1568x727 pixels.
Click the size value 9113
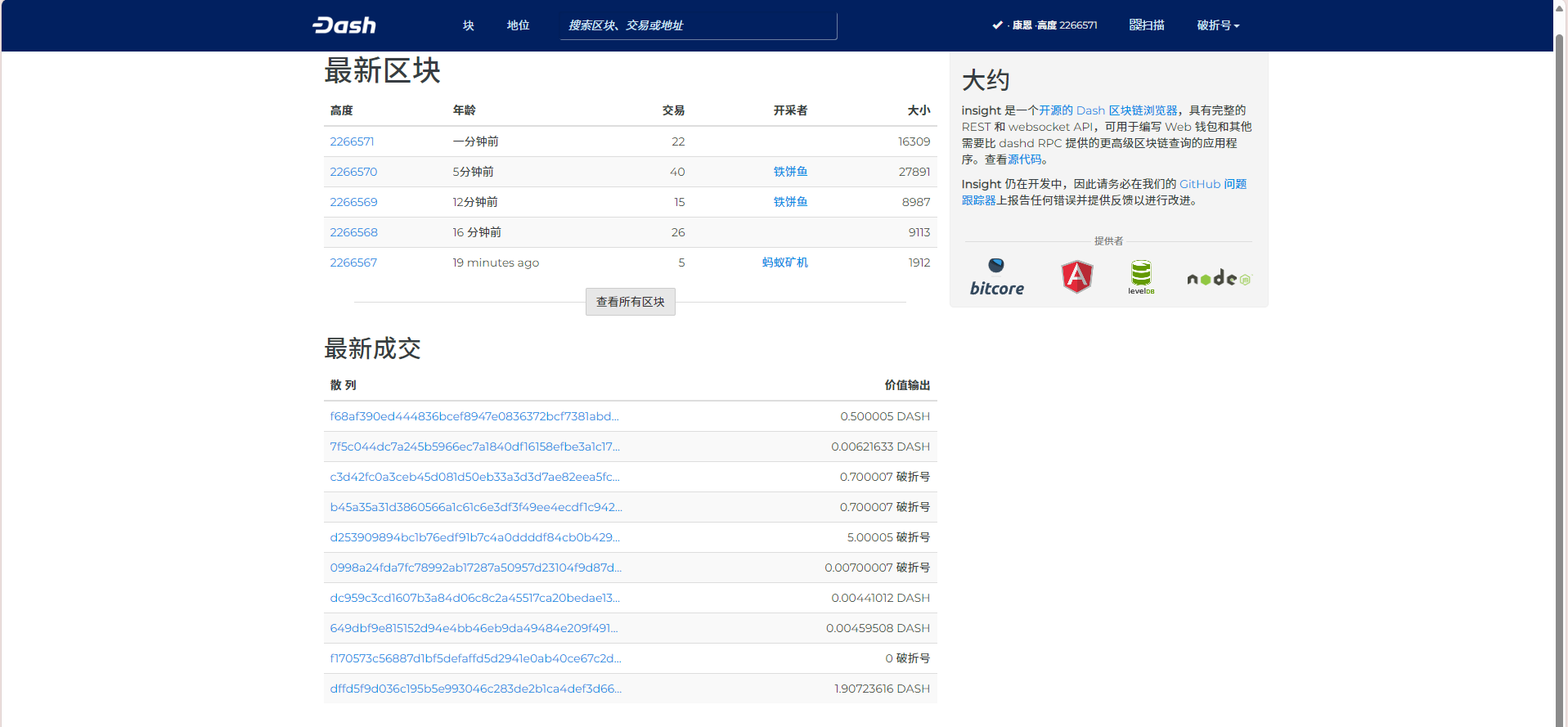(x=919, y=232)
